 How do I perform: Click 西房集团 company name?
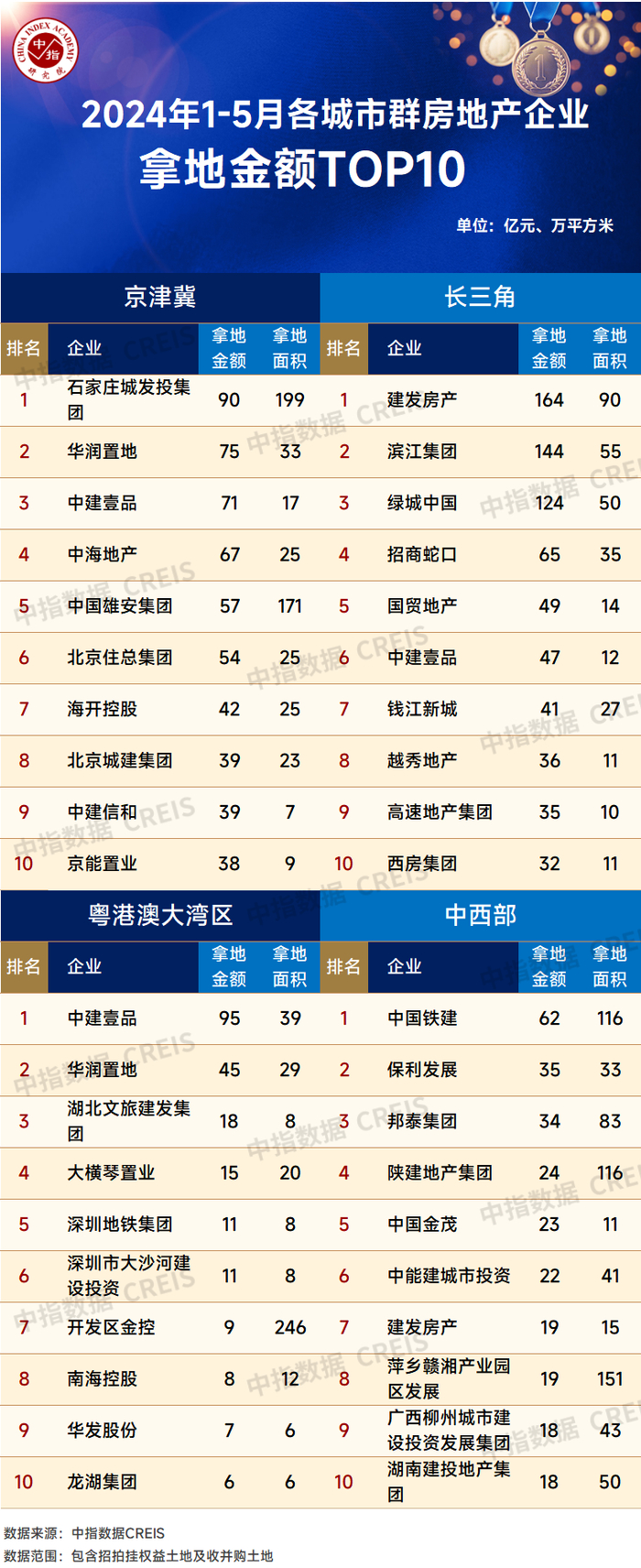click(x=422, y=864)
